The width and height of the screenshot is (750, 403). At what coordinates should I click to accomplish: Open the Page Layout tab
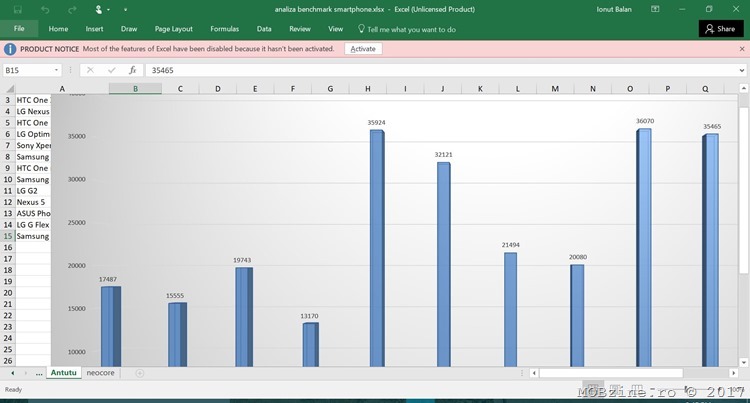174,29
